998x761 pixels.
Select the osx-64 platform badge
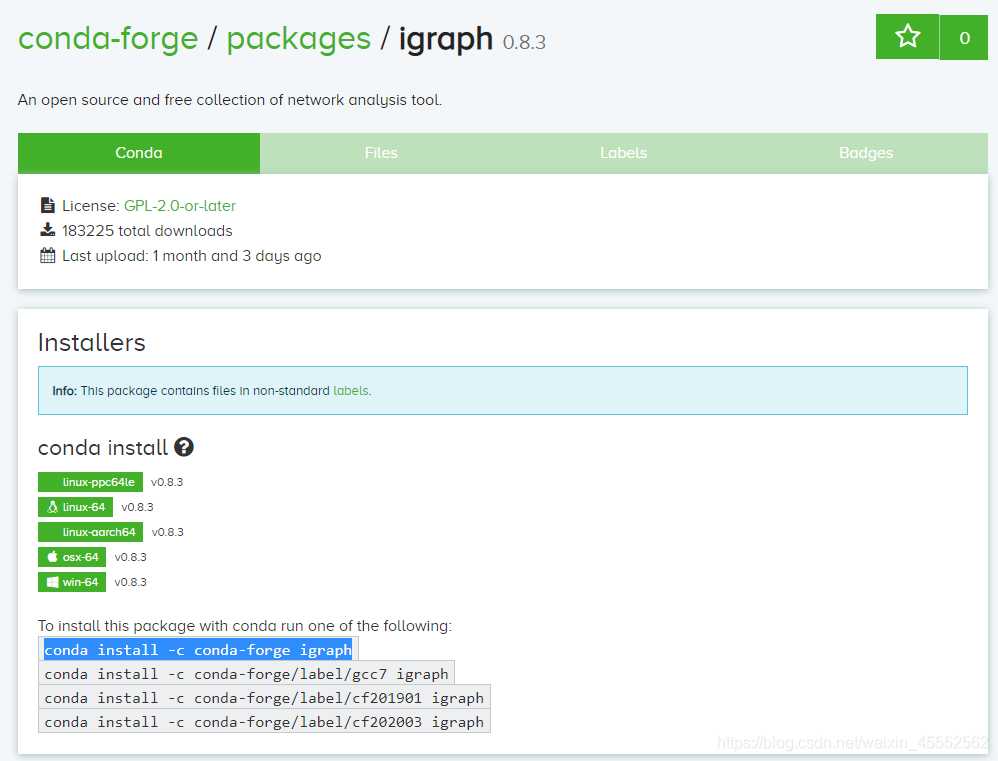coord(72,557)
